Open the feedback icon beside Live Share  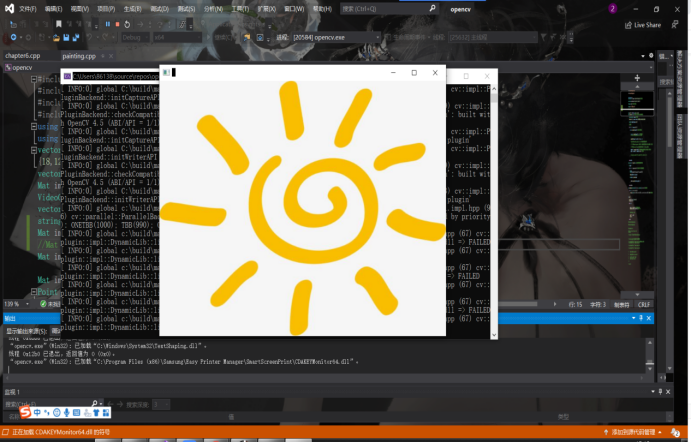[x=675, y=25]
